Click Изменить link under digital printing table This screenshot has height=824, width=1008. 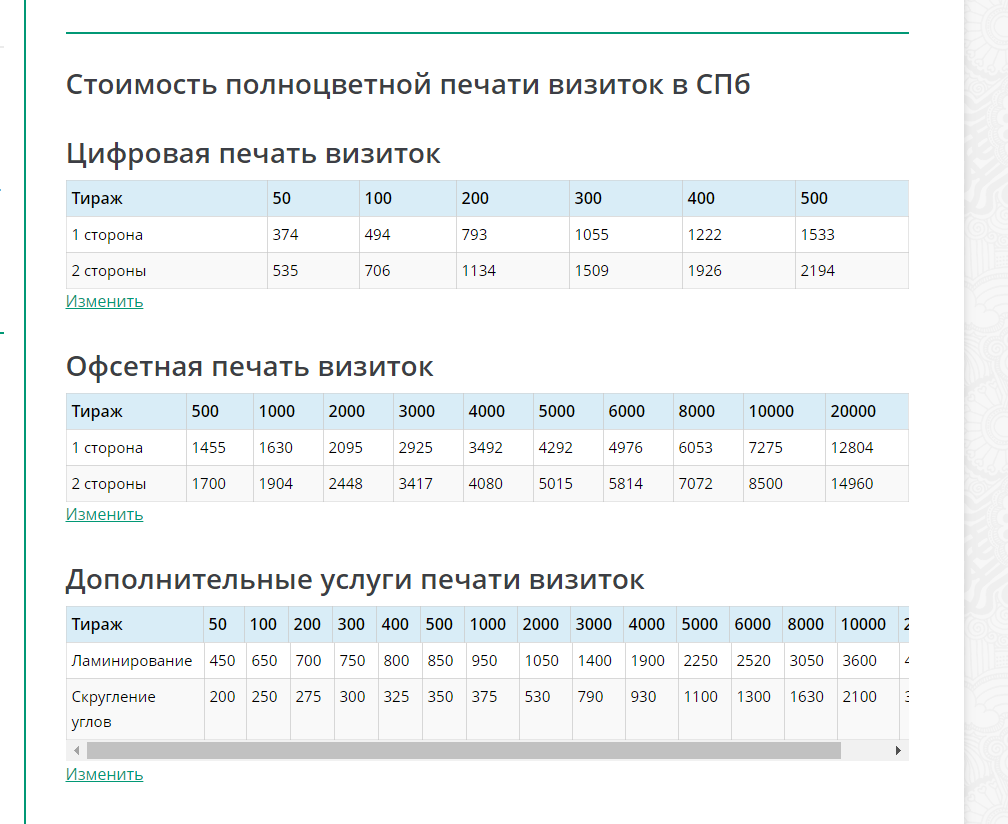pyautogui.click(x=104, y=301)
